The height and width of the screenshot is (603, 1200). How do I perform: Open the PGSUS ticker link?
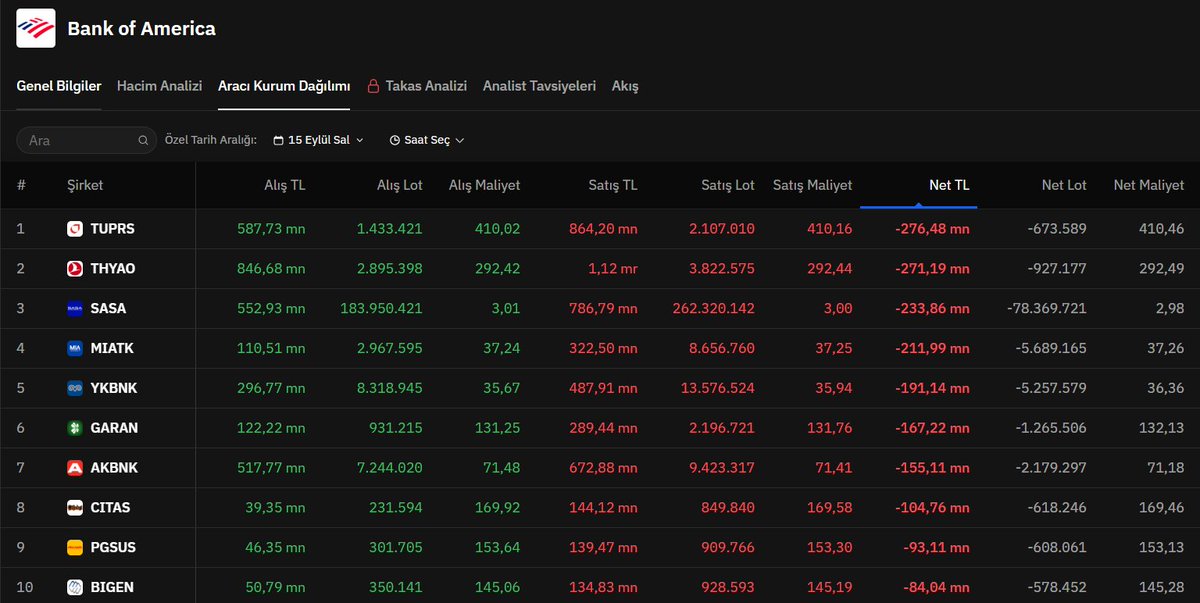point(113,547)
